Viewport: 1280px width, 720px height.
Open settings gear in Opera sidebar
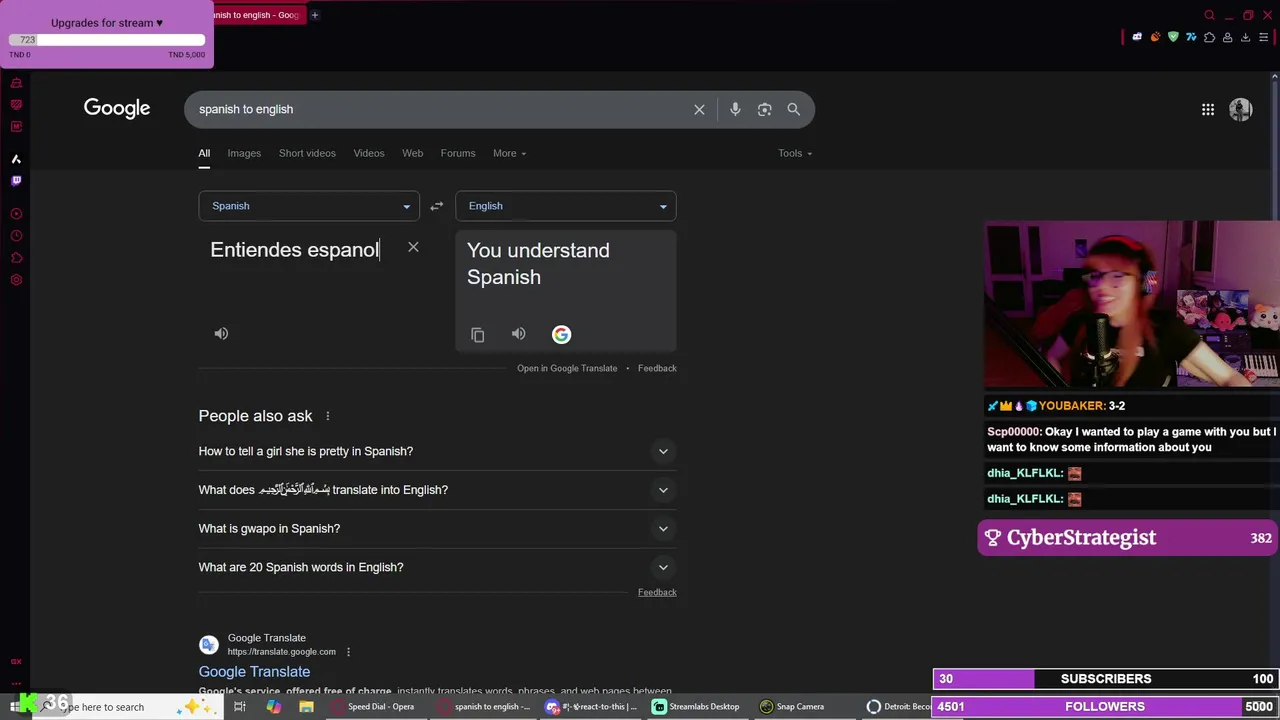(x=16, y=280)
